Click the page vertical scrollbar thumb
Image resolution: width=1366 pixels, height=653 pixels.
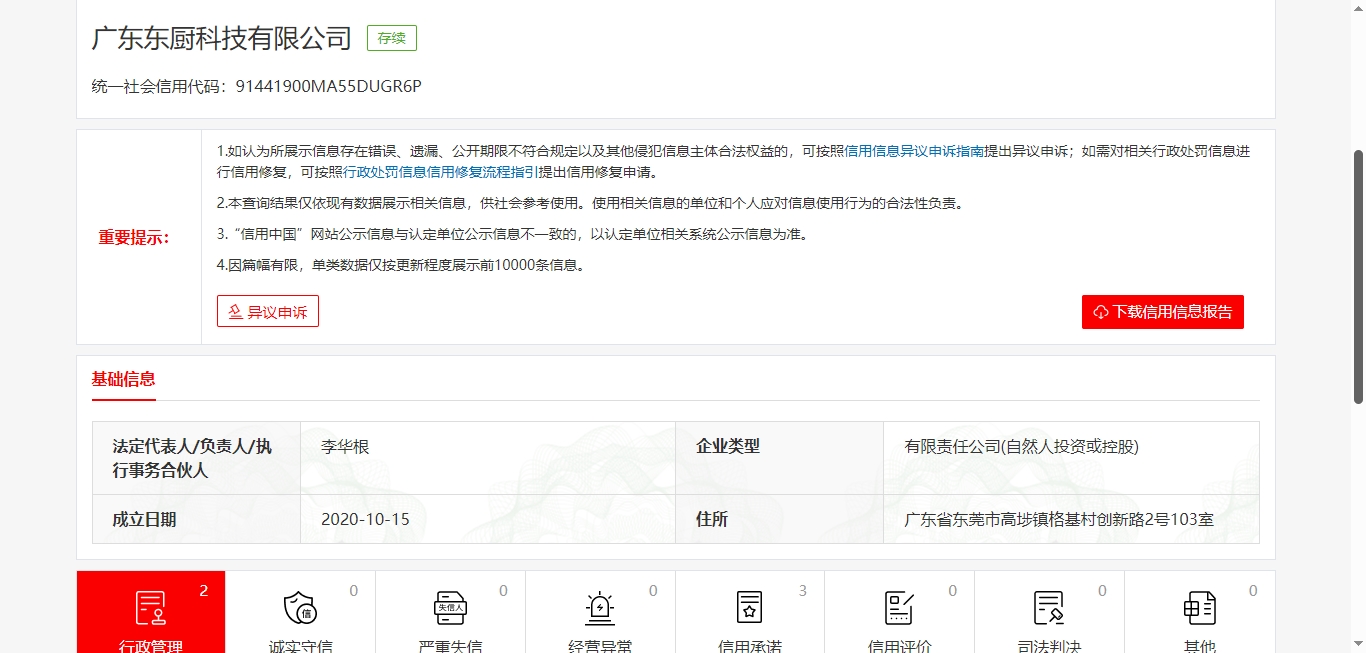pos(1358,277)
